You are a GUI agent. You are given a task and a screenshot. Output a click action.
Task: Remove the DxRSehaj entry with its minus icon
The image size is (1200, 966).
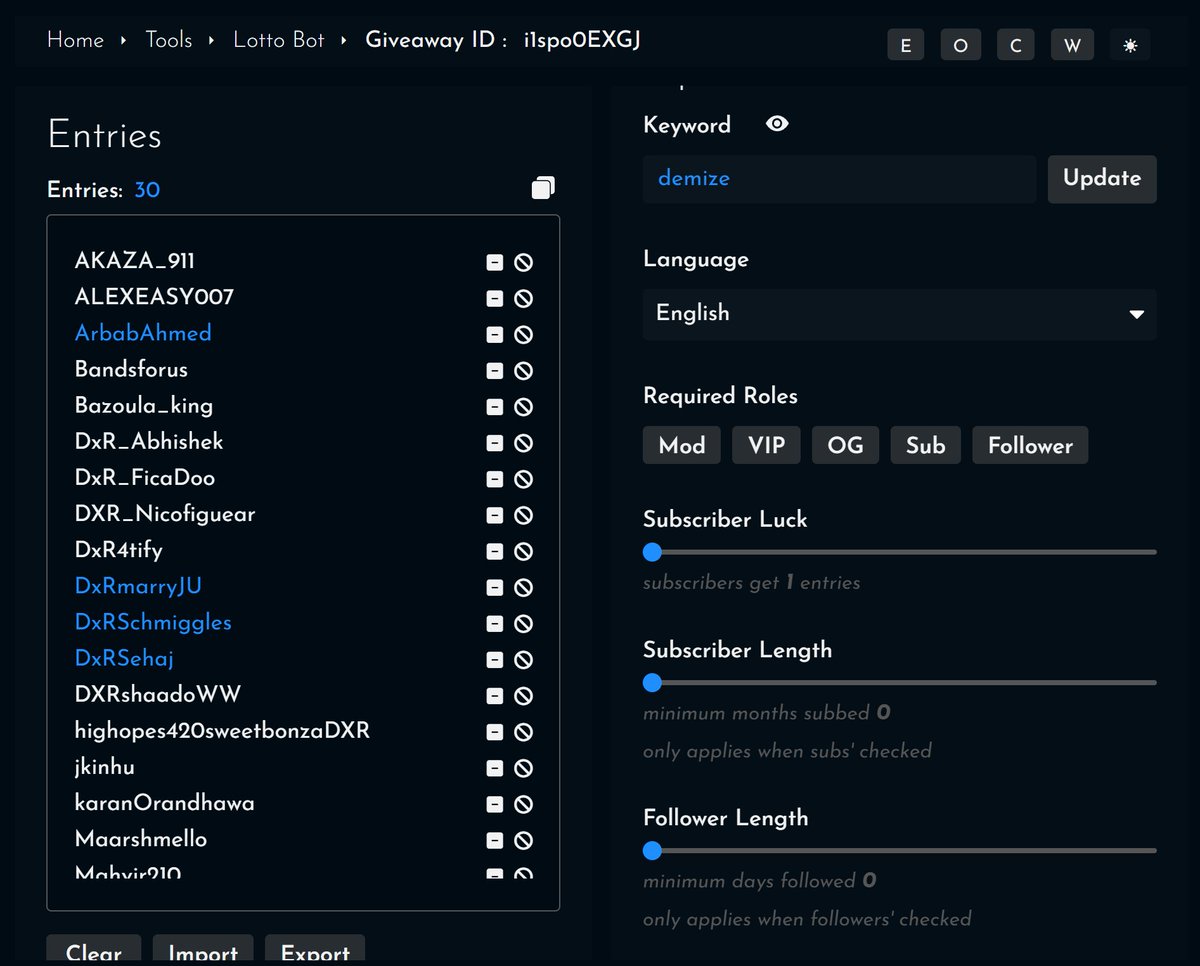(494, 659)
